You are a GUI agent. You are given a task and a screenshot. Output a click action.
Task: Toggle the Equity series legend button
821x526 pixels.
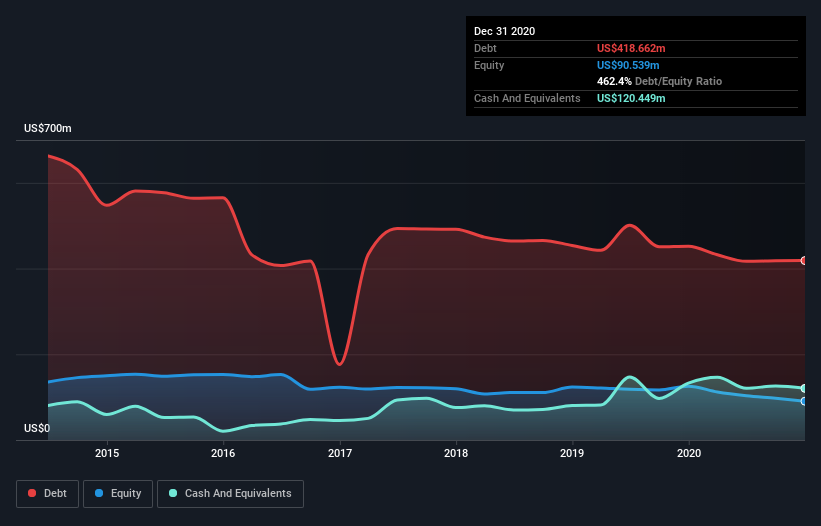pyautogui.click(x=118, y=494)
